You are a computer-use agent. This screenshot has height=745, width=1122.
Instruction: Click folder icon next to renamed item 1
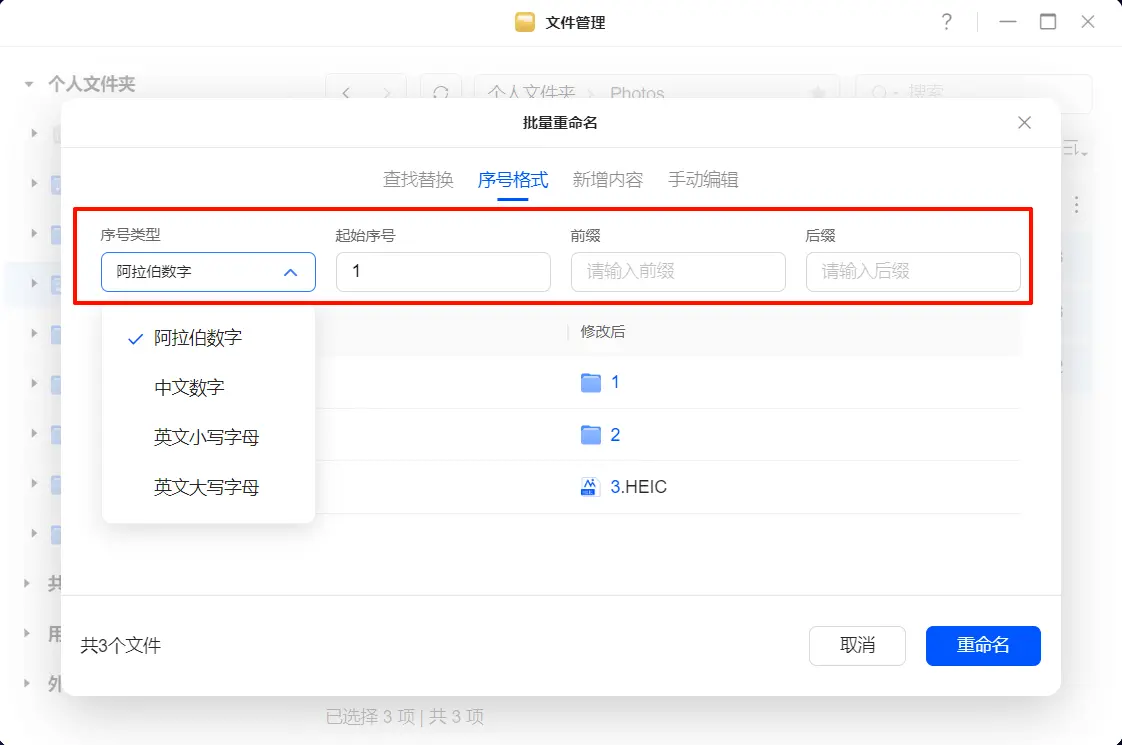(591, 382)
